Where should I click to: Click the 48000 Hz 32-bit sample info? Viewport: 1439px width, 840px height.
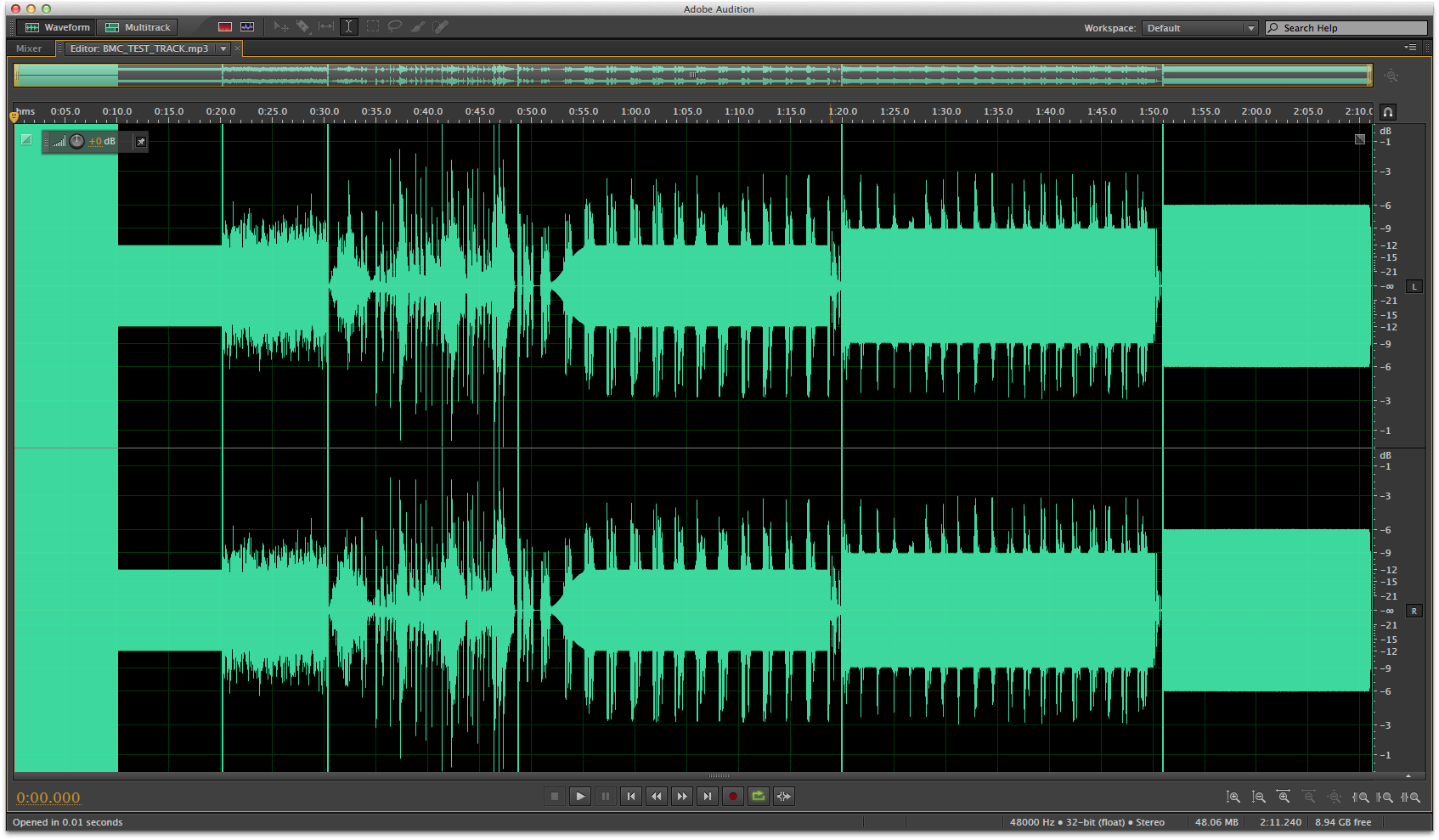point(1087,822)
